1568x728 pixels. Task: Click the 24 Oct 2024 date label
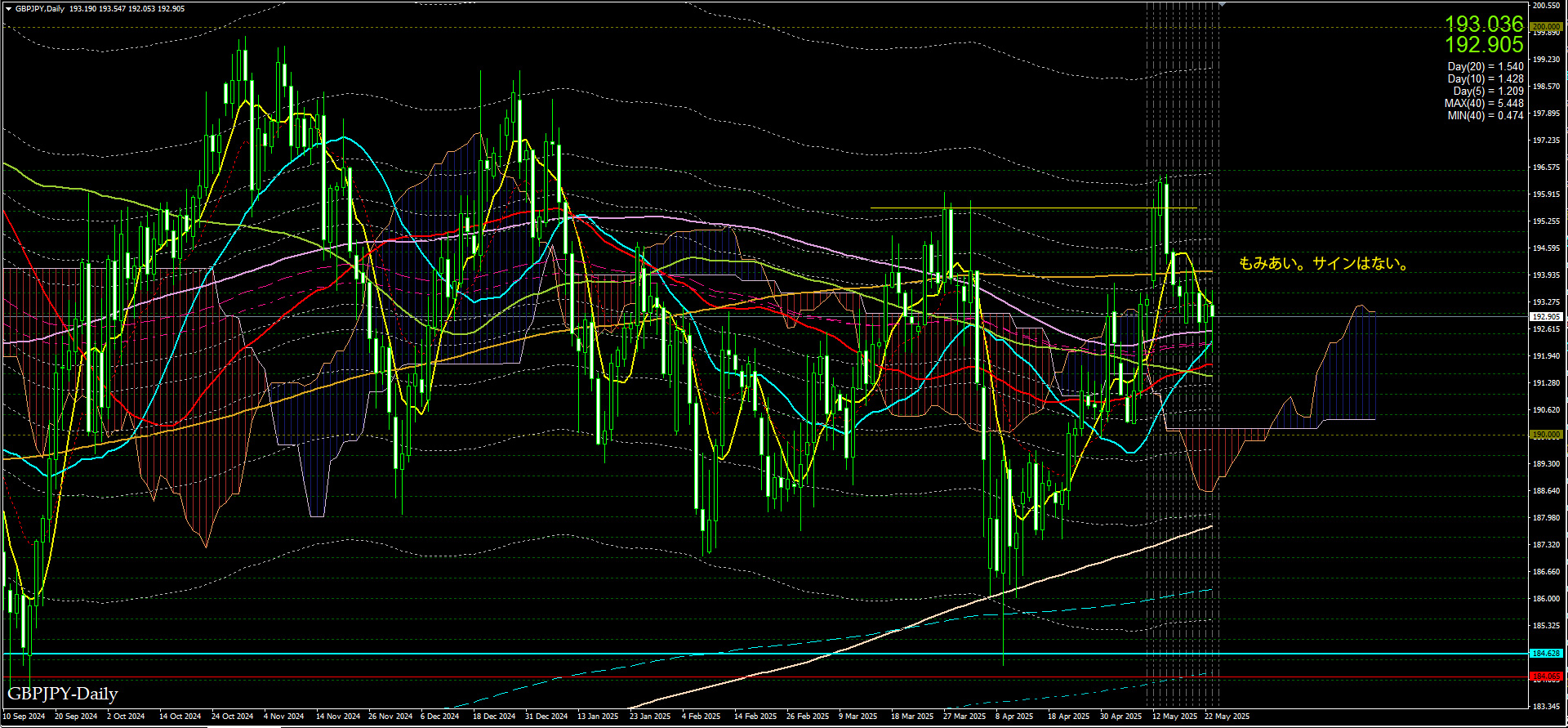point(232,717)
